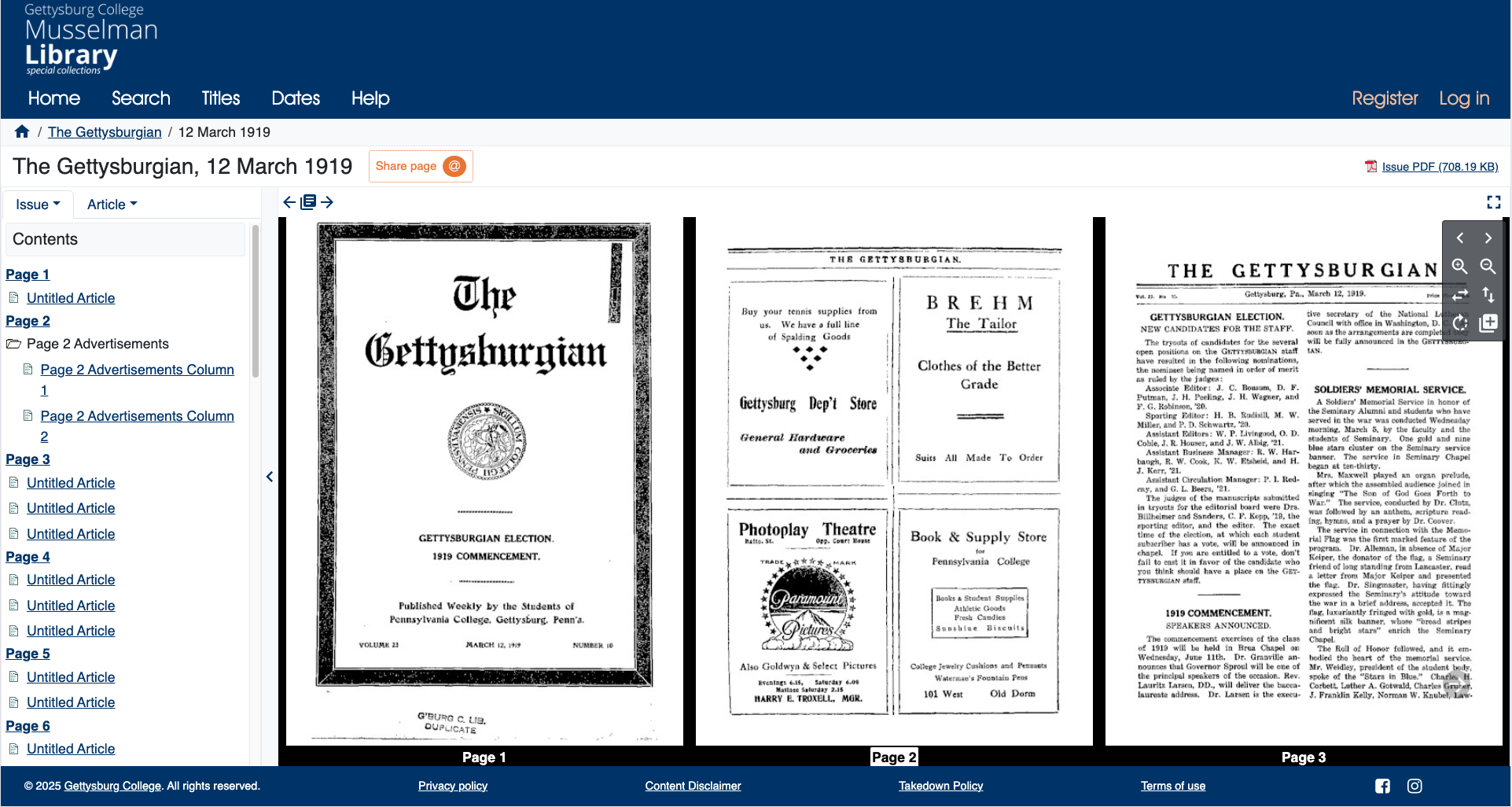Screen dimensions: 1512x807
Task: Click the Share page button
Action: [420, 166]
